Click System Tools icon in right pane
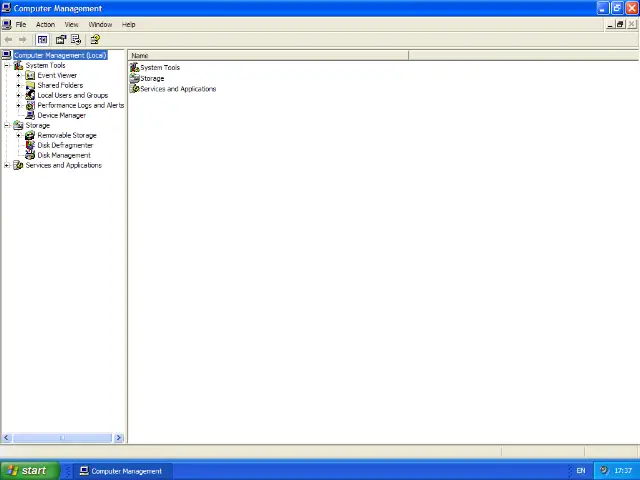 click(x=135, y=67)
